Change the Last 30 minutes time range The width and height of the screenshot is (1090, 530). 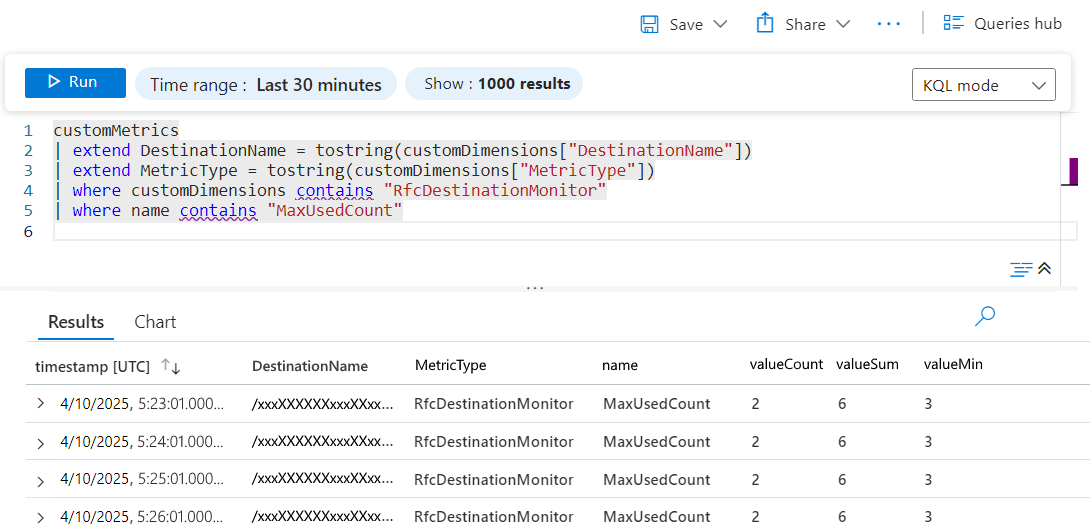pos(265,85)
